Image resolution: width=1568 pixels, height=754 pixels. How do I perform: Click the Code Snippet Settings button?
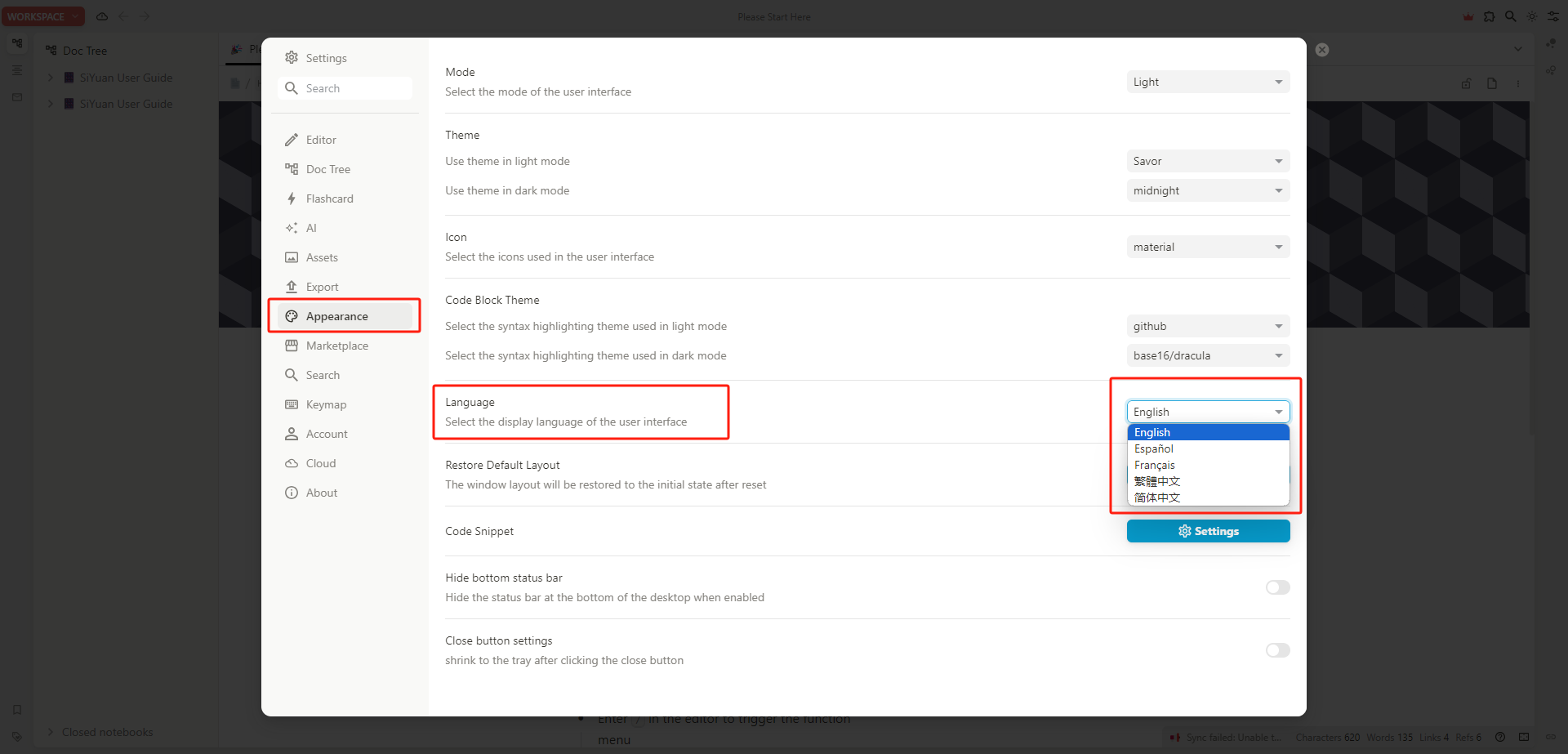pos(1208,531)
